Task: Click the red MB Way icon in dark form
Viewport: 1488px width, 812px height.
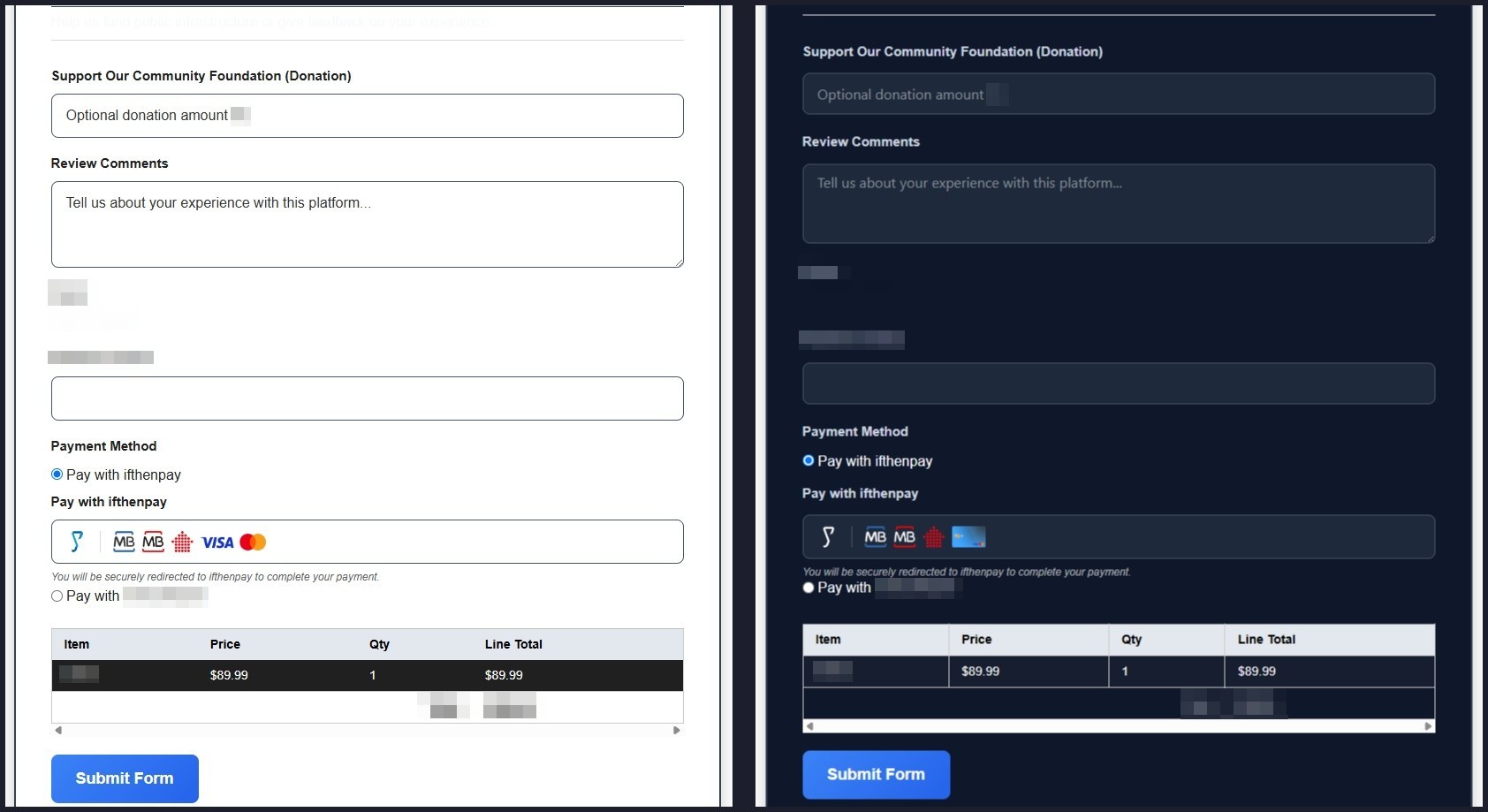Action: pos(905,536)
